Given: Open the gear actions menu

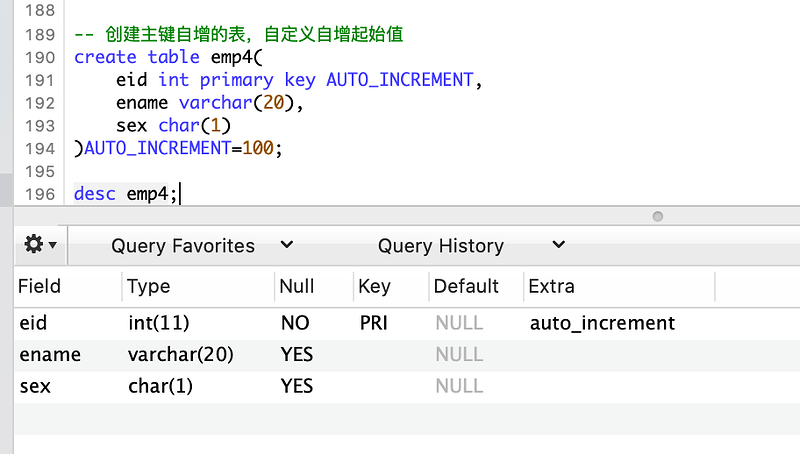Looking at the screenshot, I should click(40, 245).
